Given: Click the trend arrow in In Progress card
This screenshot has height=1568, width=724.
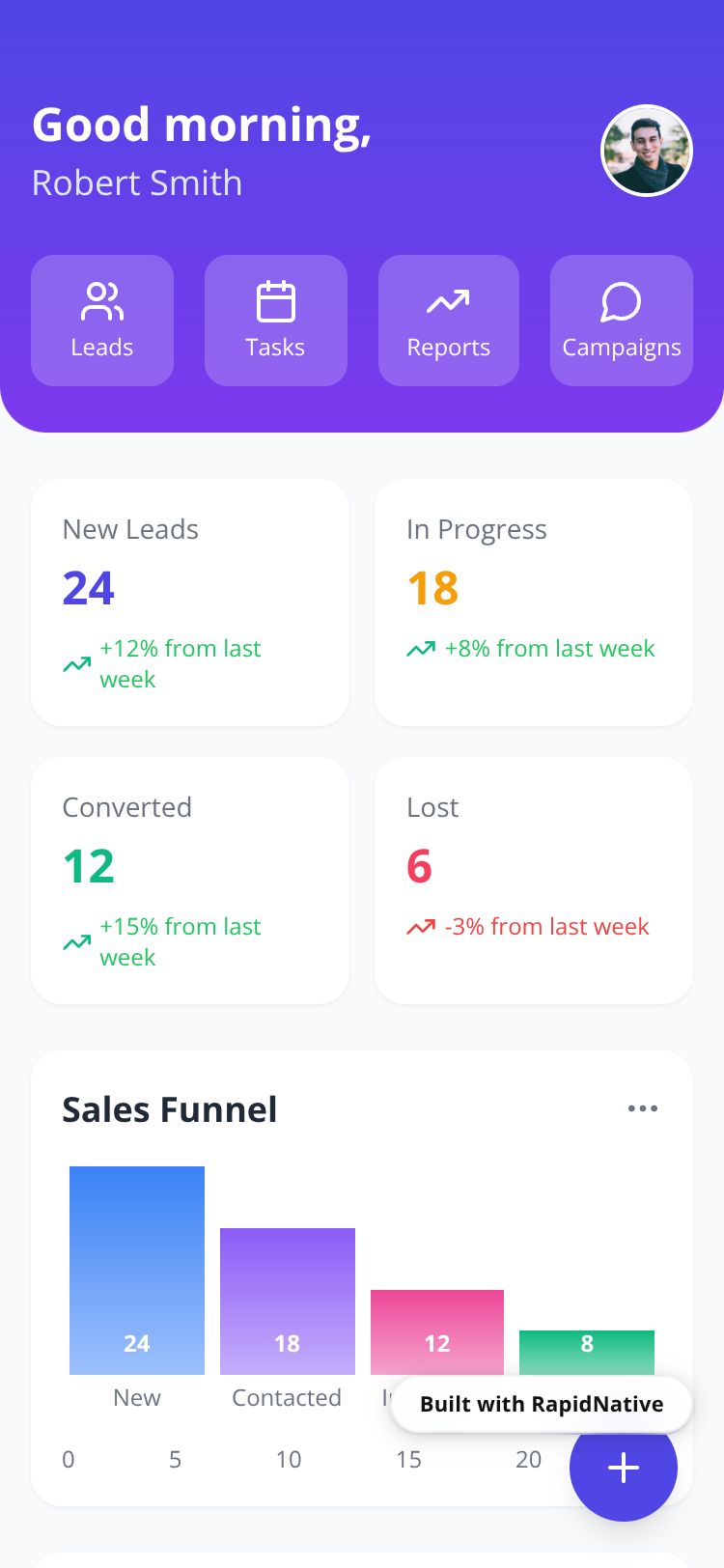Looking at the screenshot, I should pyautogui.click(x=421, y=649).
